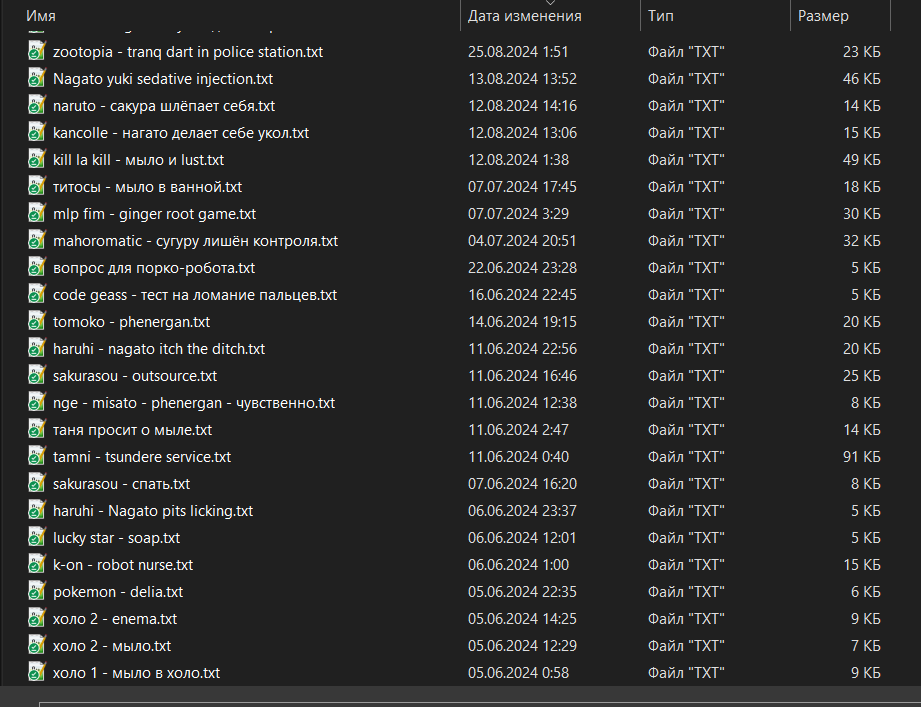This screenshot has width=921, height=707.
Task: Click the file icon for k-on - robot nurse.txt
Action: pyautogui.click(x=36, y=564)
